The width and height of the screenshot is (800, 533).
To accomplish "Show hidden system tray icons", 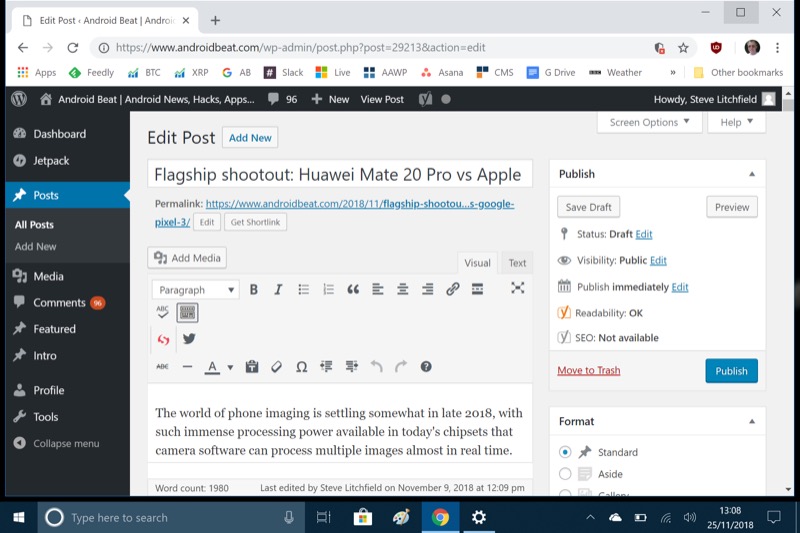I will point(590,517).
